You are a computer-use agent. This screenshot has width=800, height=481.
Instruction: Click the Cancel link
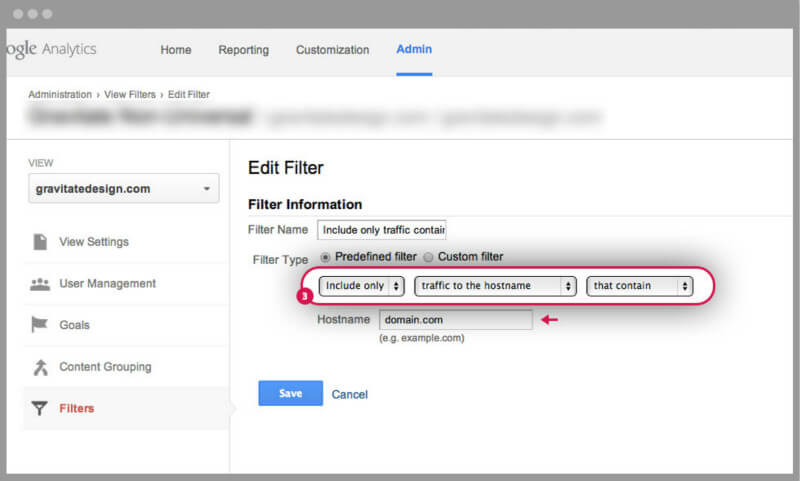point(350,394)
